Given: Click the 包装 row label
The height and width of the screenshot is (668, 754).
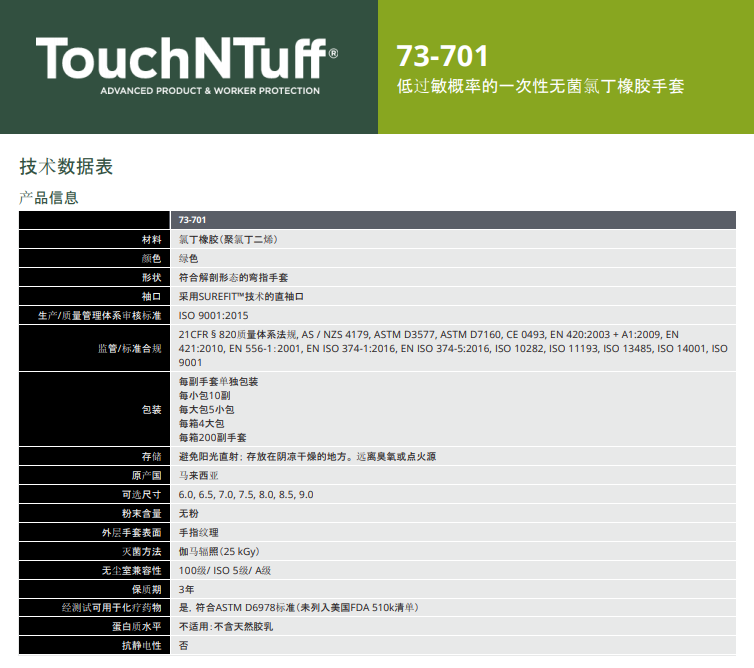Looking at the screenshot, I should [151, 409].
